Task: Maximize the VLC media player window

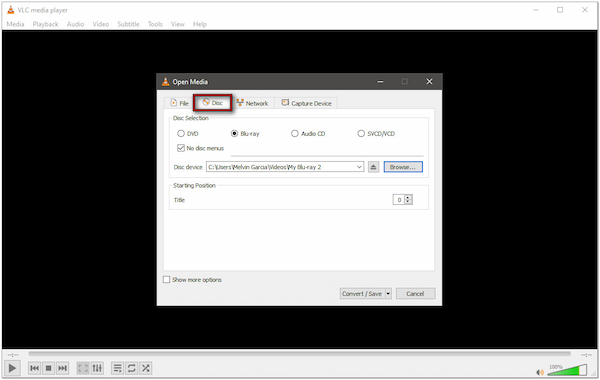Action: pyautogui.click(x=560, y=10)
